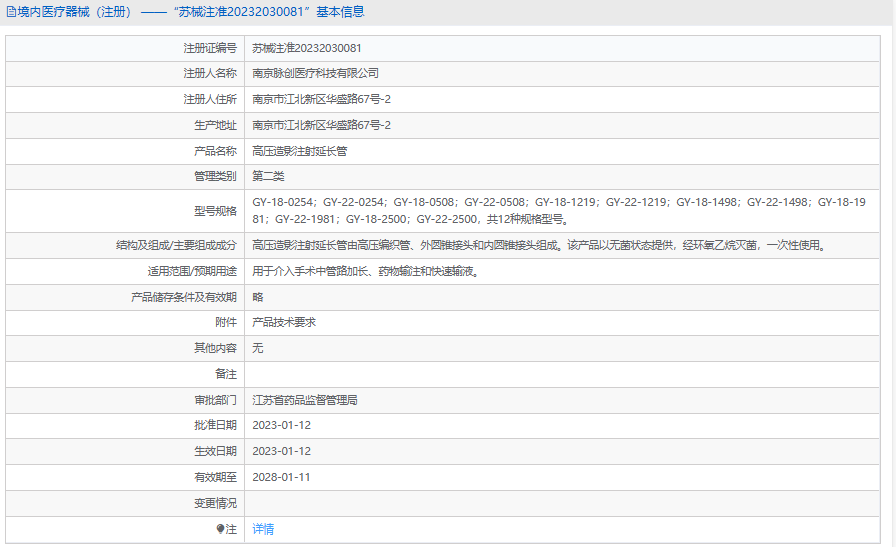Open the 详情 link
This screenshot has height=547, width=896.
coord(263,529)
